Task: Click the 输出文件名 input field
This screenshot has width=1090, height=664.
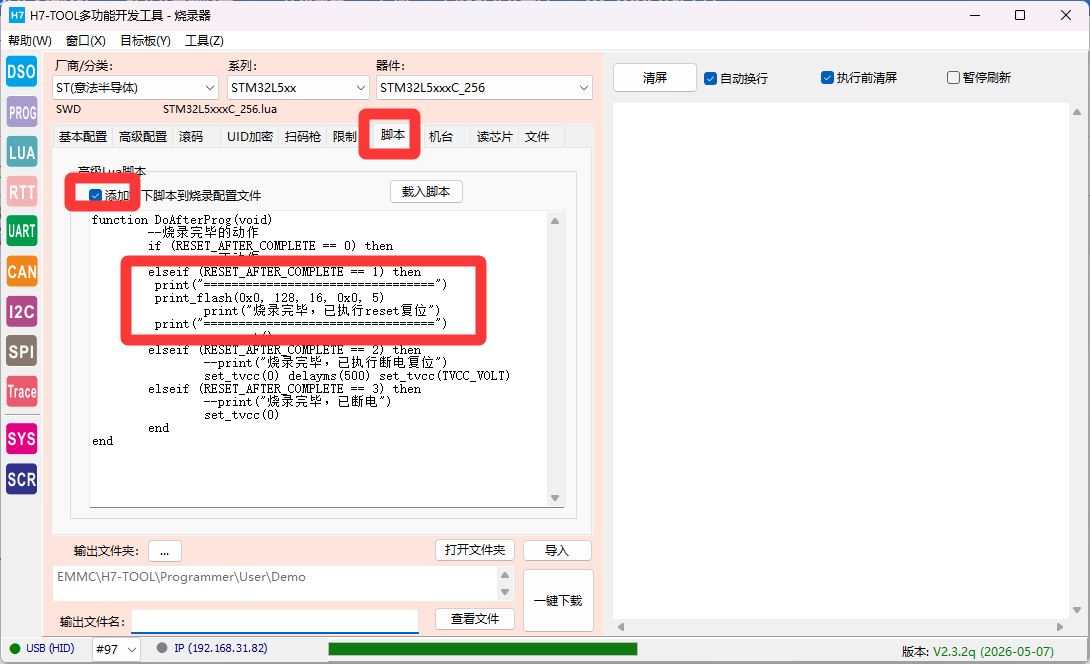Action: 275,622
